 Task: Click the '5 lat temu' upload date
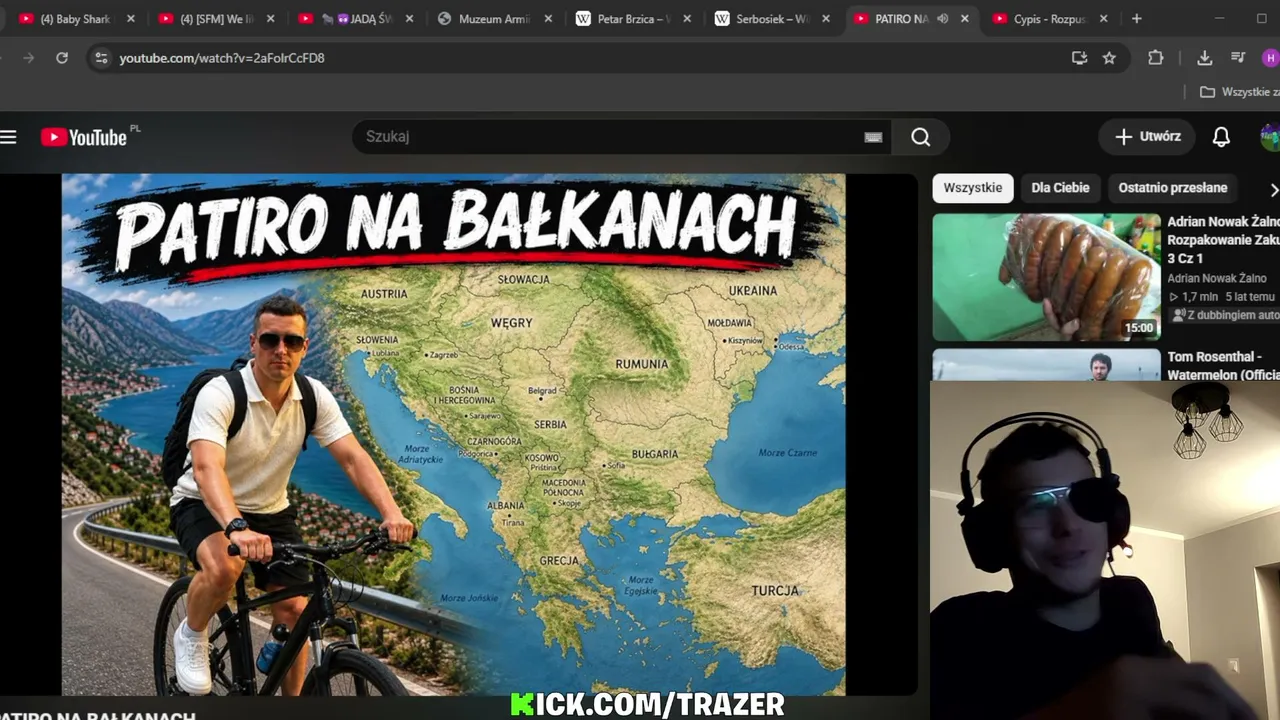tap(1249, 297)
